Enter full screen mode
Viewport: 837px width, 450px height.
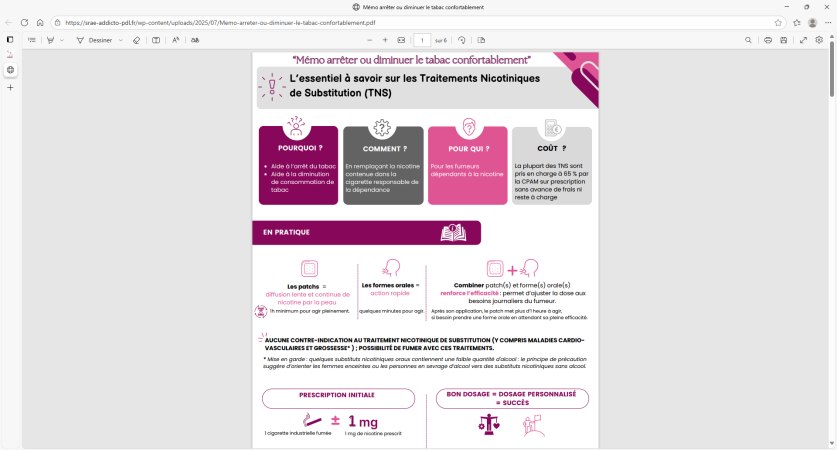pyautogui.click(x=803, y=40)
